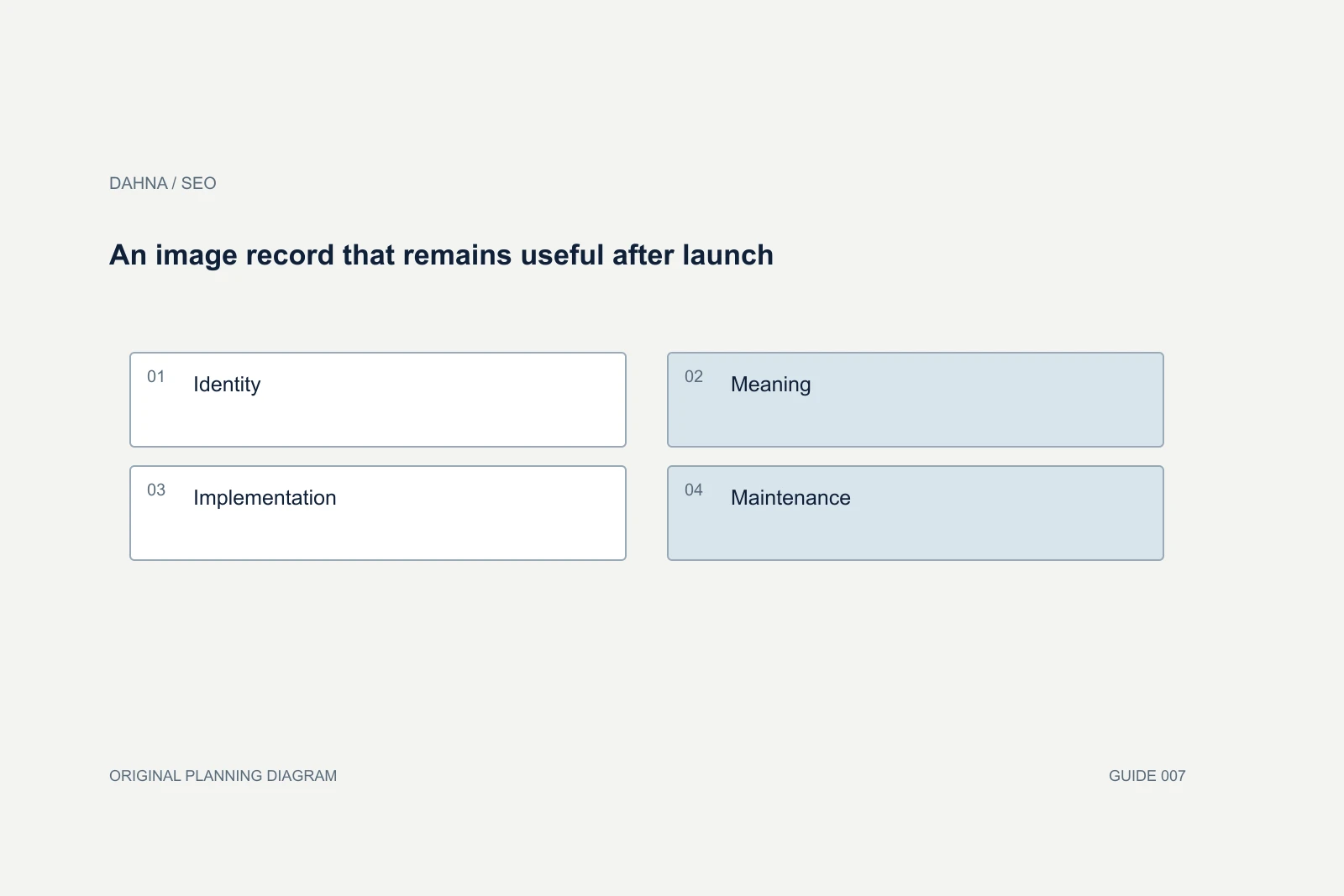Click the 01 number label
This screenshot has height=896, width=1344.
(x=156, y=376)
